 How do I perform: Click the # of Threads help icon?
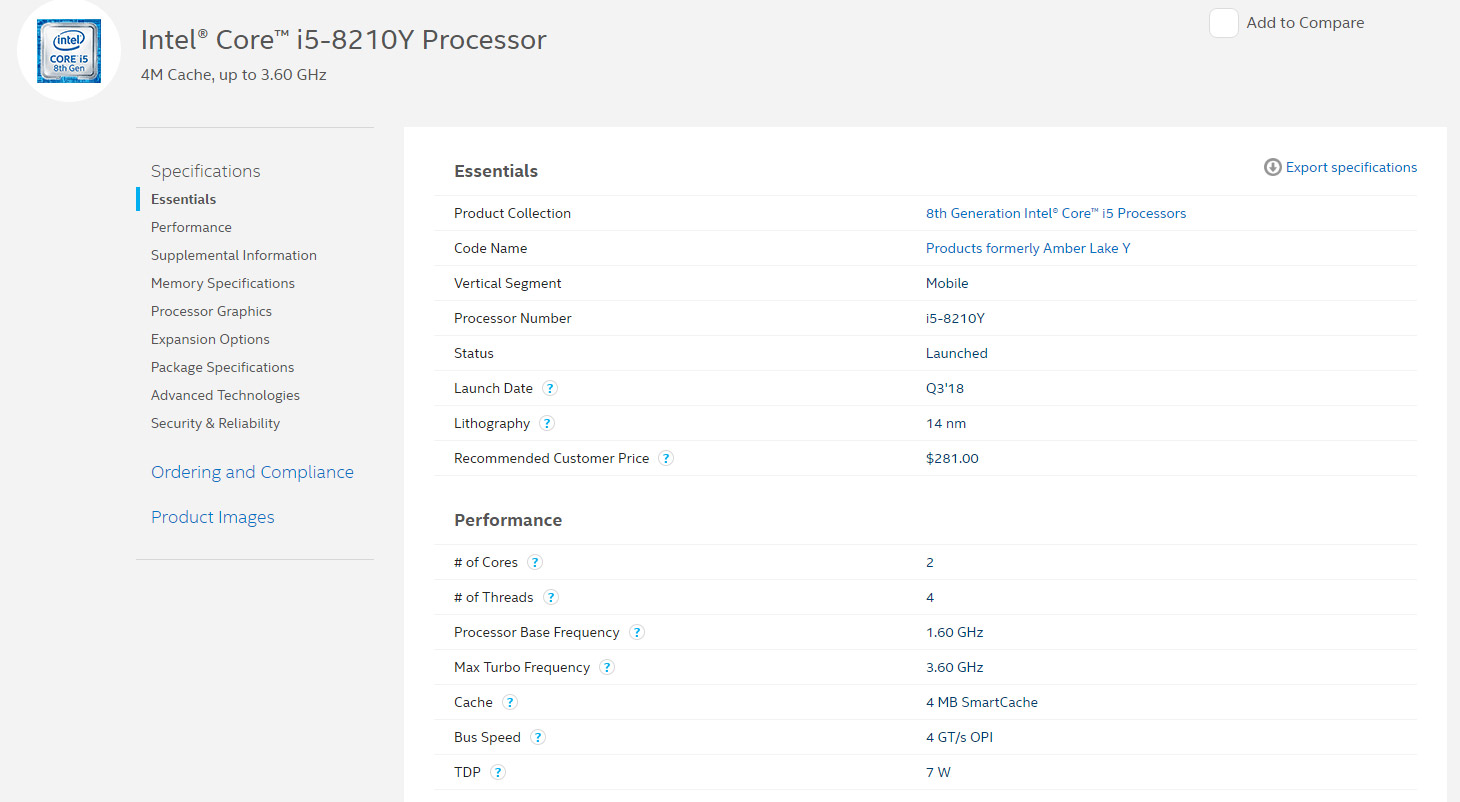pyautogui.click(x=551, y=597)
